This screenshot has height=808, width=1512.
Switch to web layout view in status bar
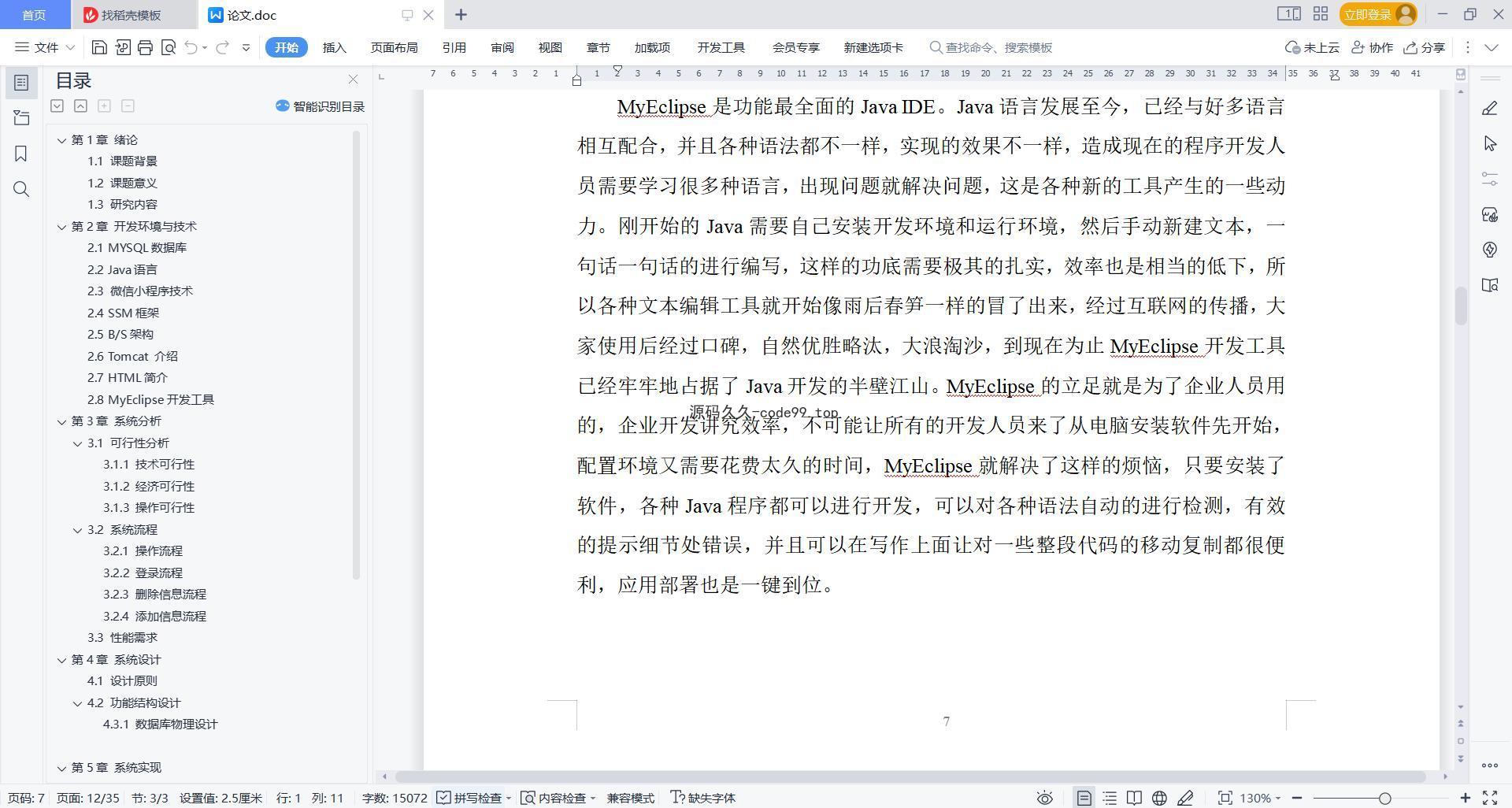(x=1159, y=798)
